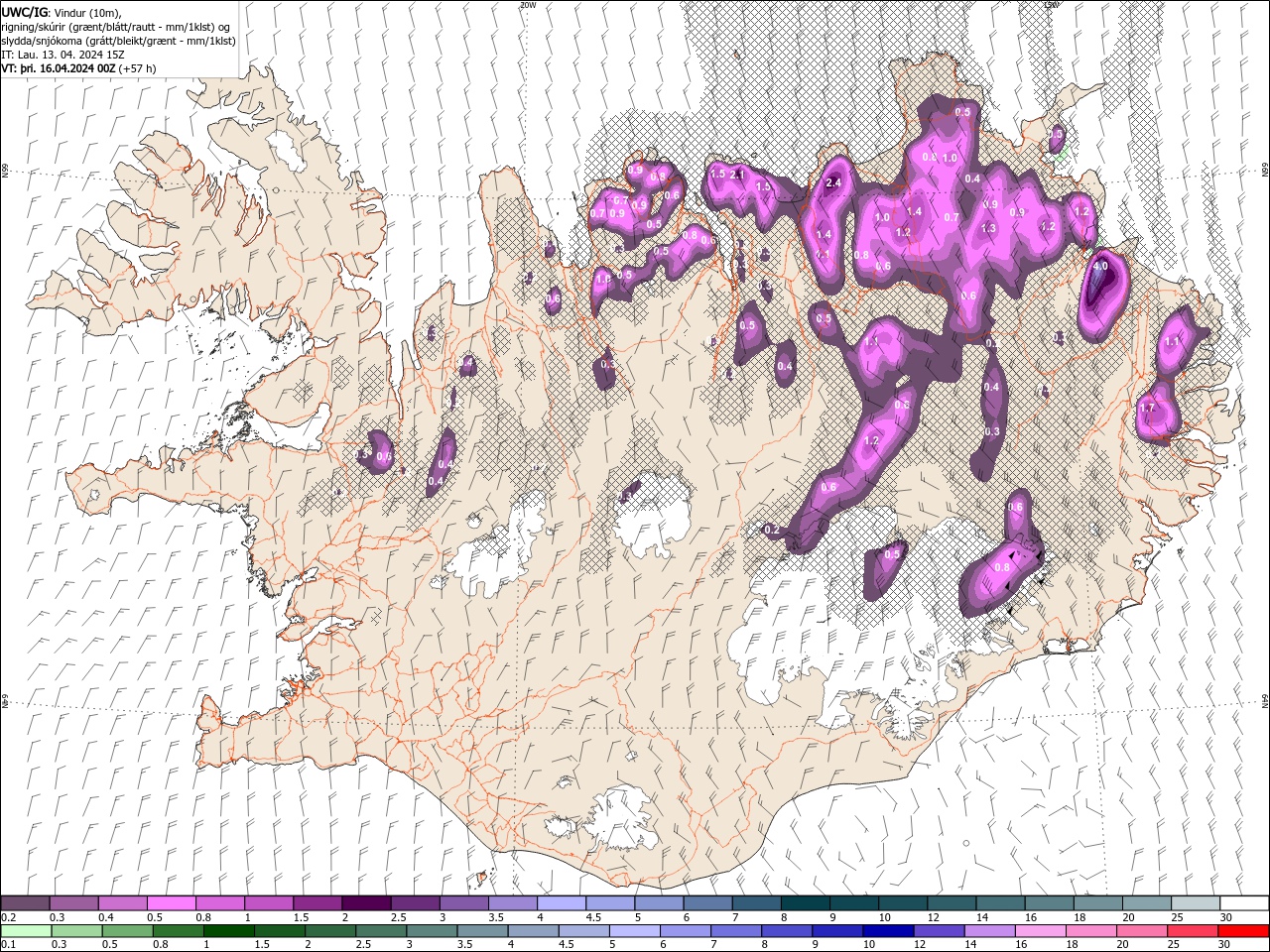The height and width of the screenshot is (952, 1270).
Task: Pick the darkest purple snow swatch between 2 and 2.5
Action: pyautogui.click(x=365, y=903)
